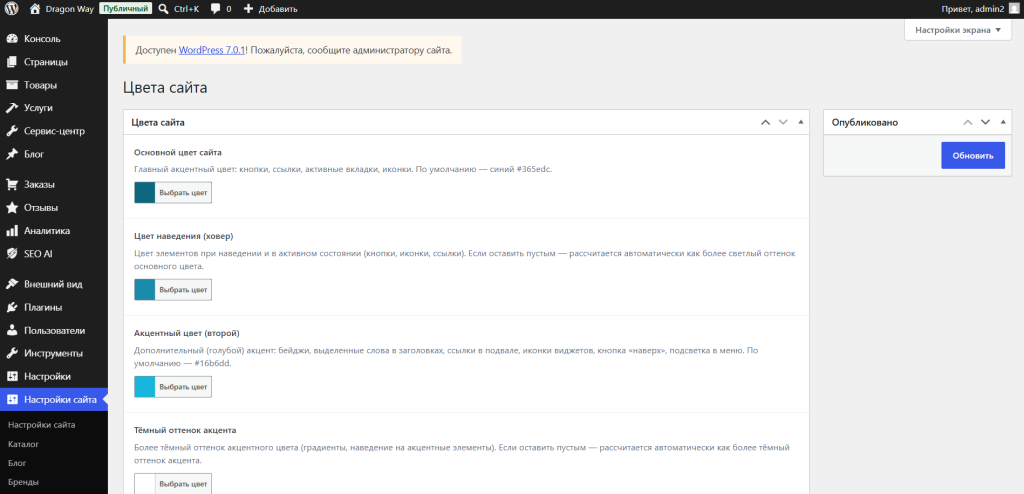Click the Услуги hammer icon
1024x494 pixels.
click(12, 108)
